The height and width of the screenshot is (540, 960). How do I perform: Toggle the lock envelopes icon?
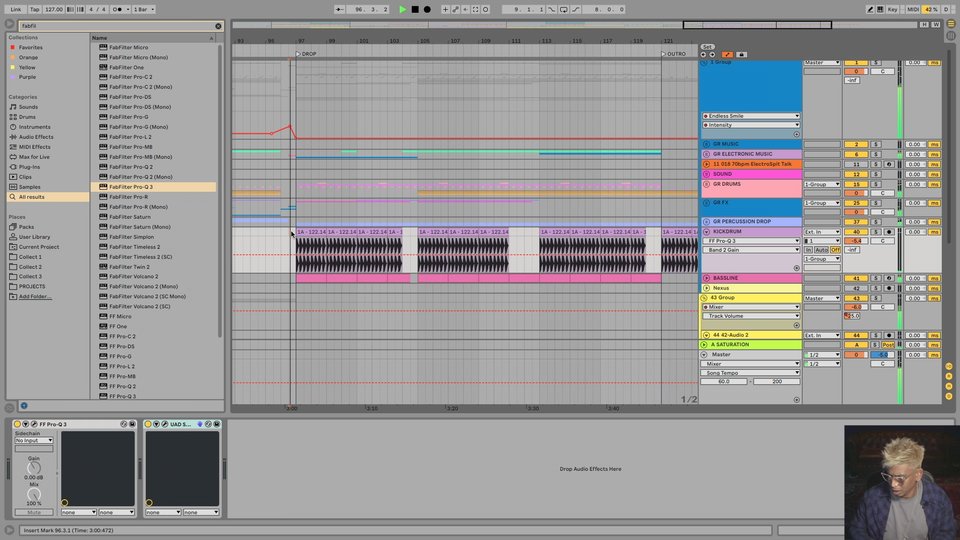pos(741,54)
